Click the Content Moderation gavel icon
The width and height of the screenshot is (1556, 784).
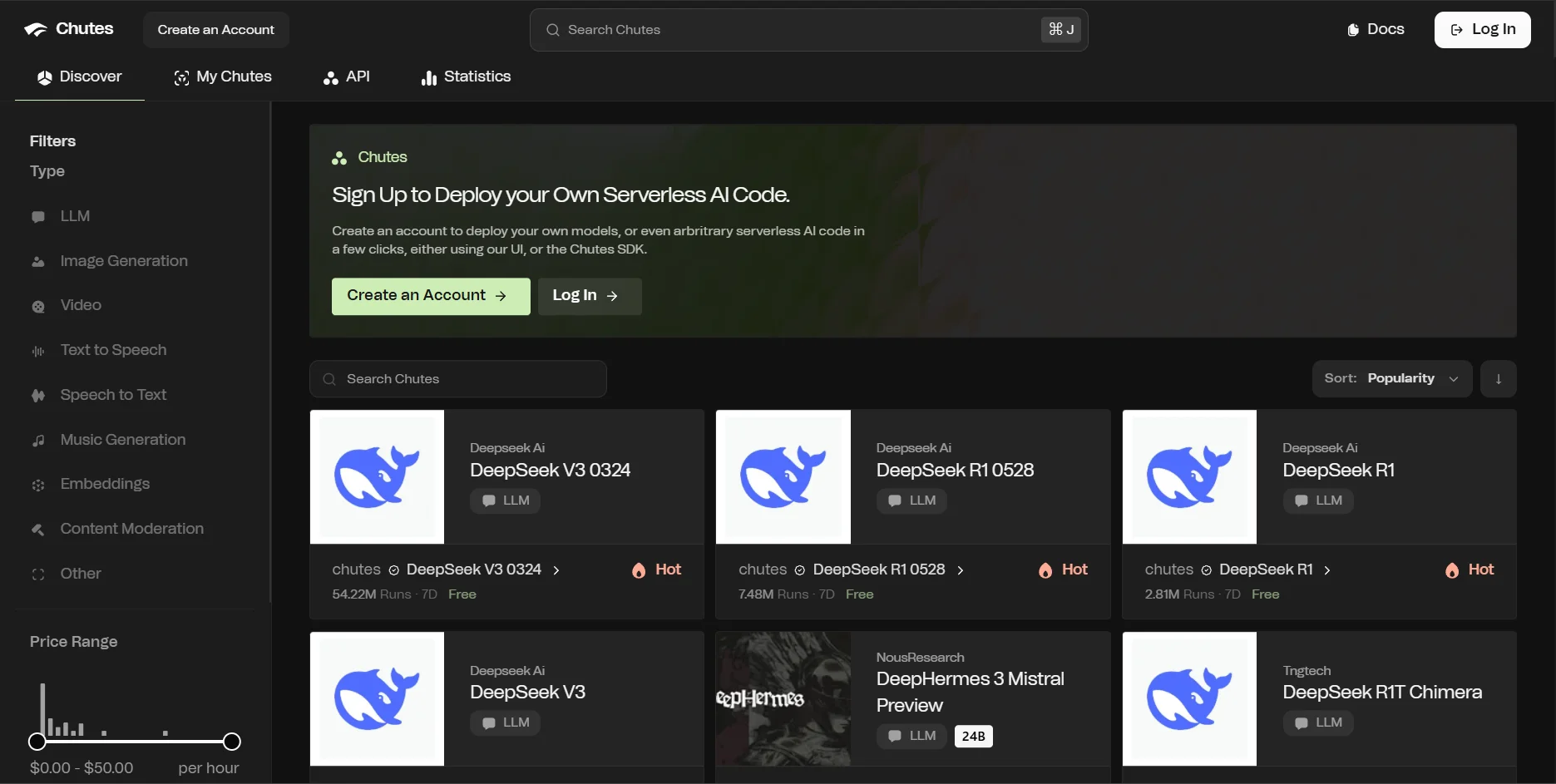pyautogui.click(x=38, y=530)
